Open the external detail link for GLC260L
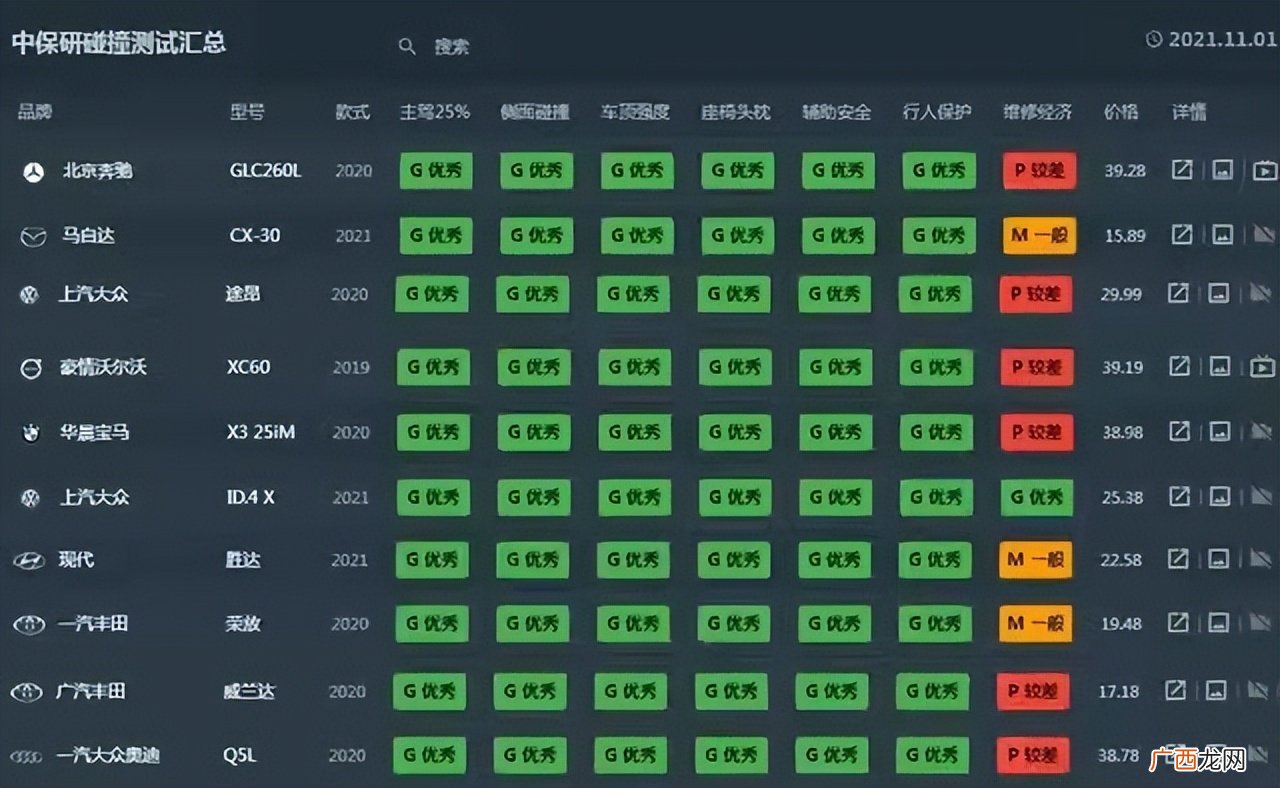This screenshot has width=1280, height=788. pyautogui.click(x=1182, y=170)
